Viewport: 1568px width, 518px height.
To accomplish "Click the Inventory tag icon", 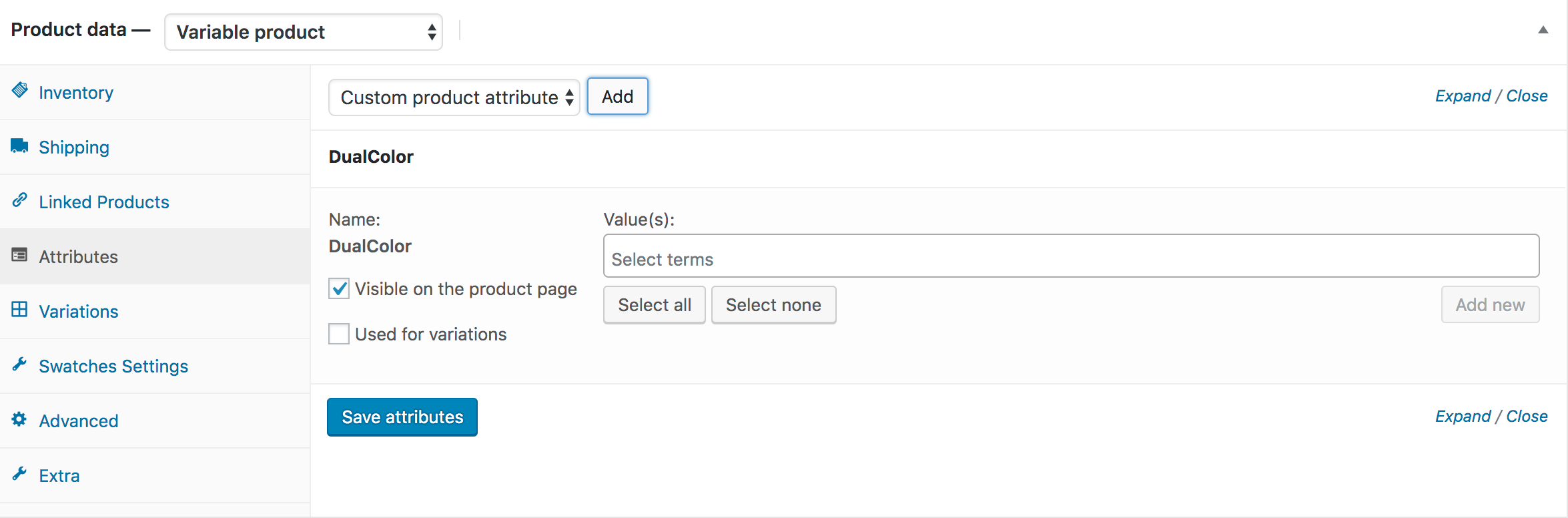I will click(x=20, y=90).
